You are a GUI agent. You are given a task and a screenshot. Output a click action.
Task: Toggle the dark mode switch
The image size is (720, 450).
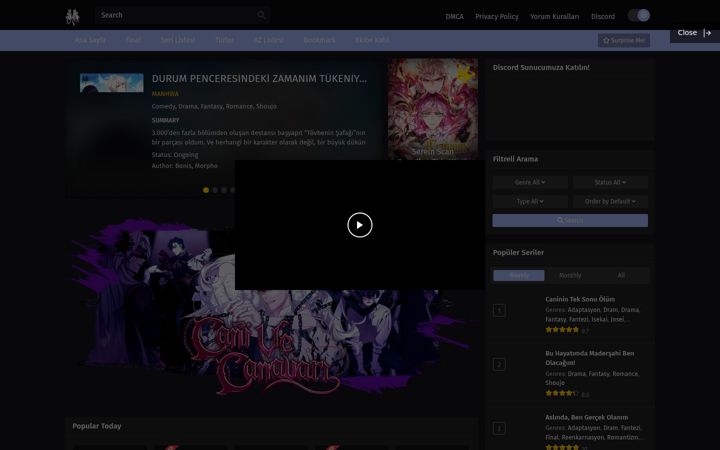(x=639, y=16)
